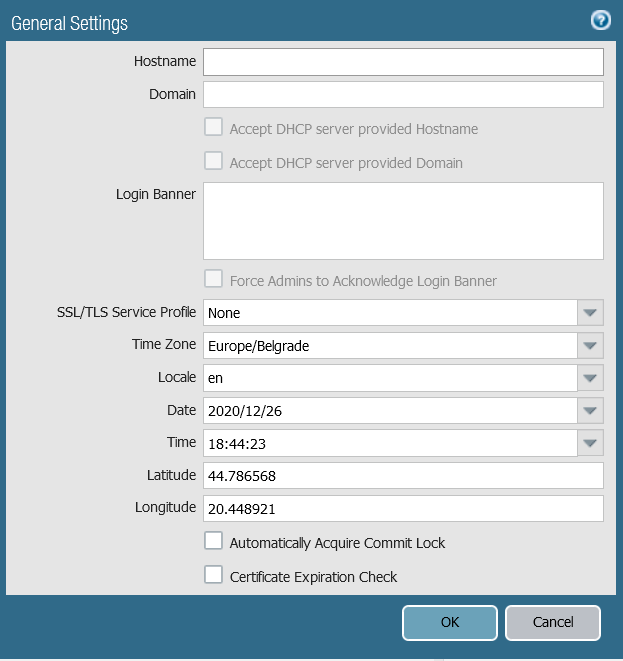Click the Latitude field with 44.786568
The height and width of the screenshot is (661, 623).
(403, 476)
